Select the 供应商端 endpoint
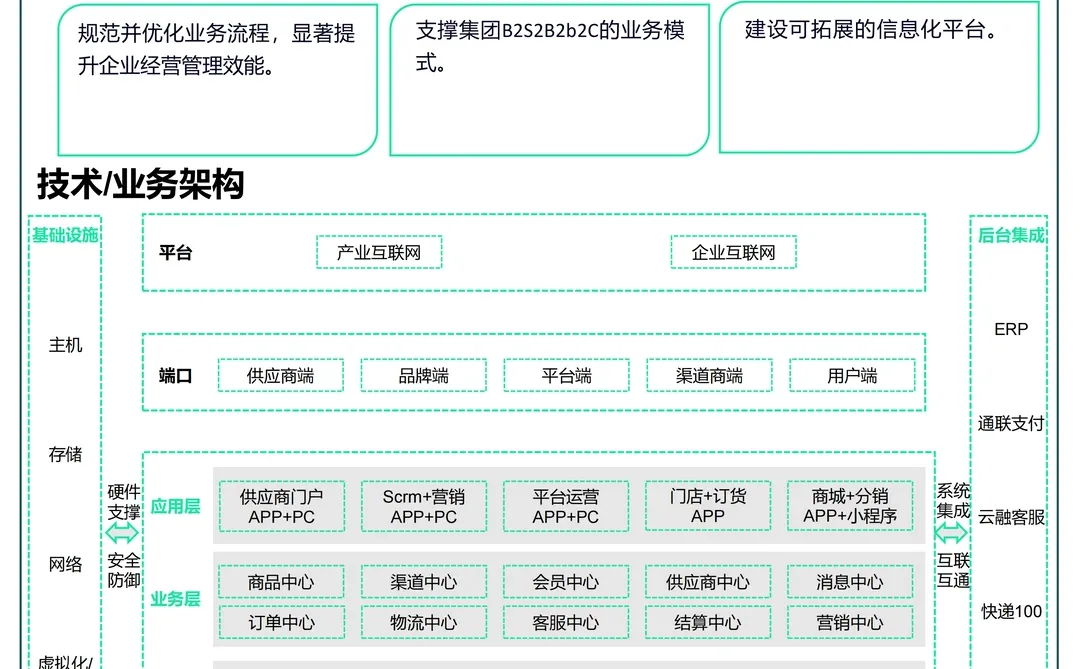This screenshot has width=1080, height=669. pos(281,375)
